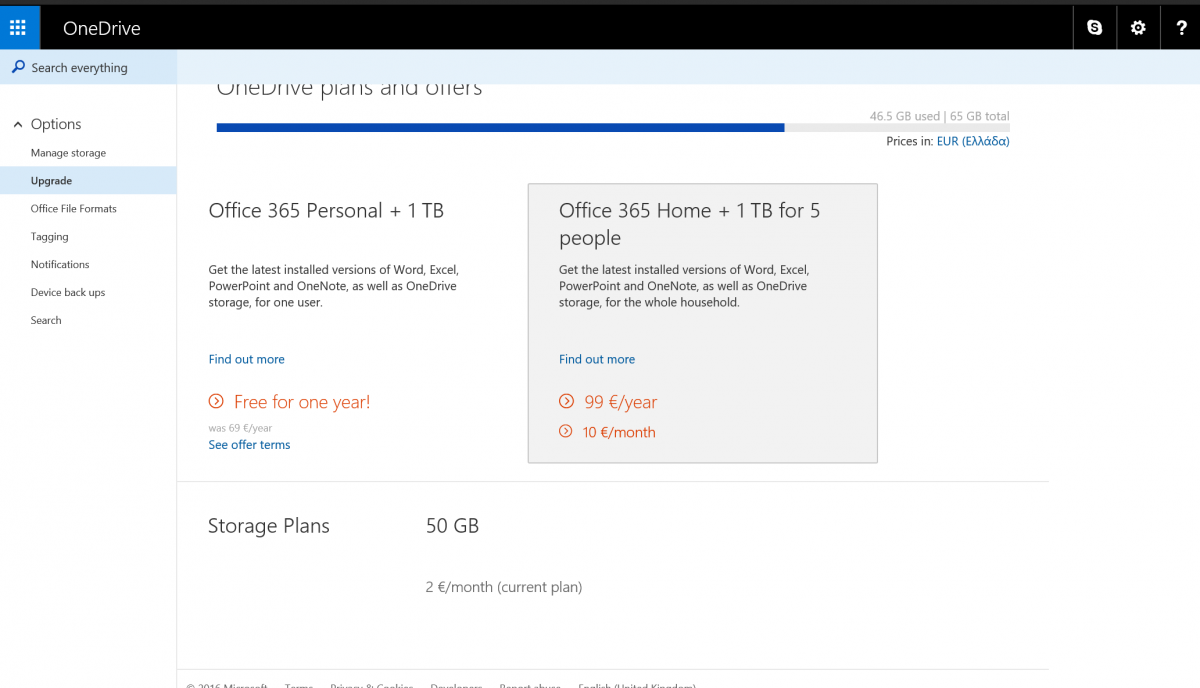Go to Tagging options
The height and width of the screenshot is (688, 1200).
[50, 237]
